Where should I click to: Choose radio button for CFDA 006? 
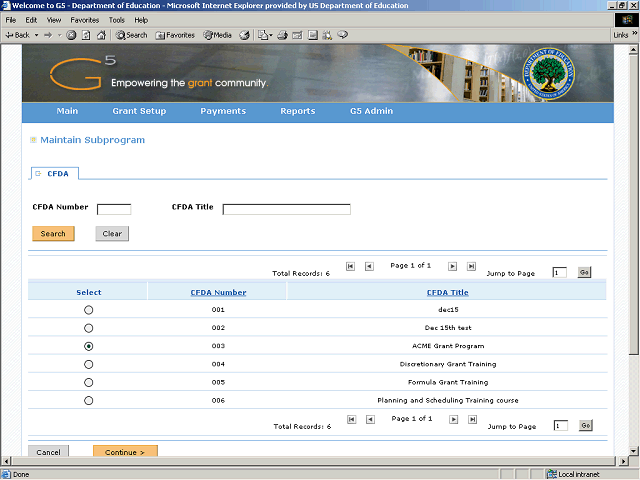[x=89, y=400]
